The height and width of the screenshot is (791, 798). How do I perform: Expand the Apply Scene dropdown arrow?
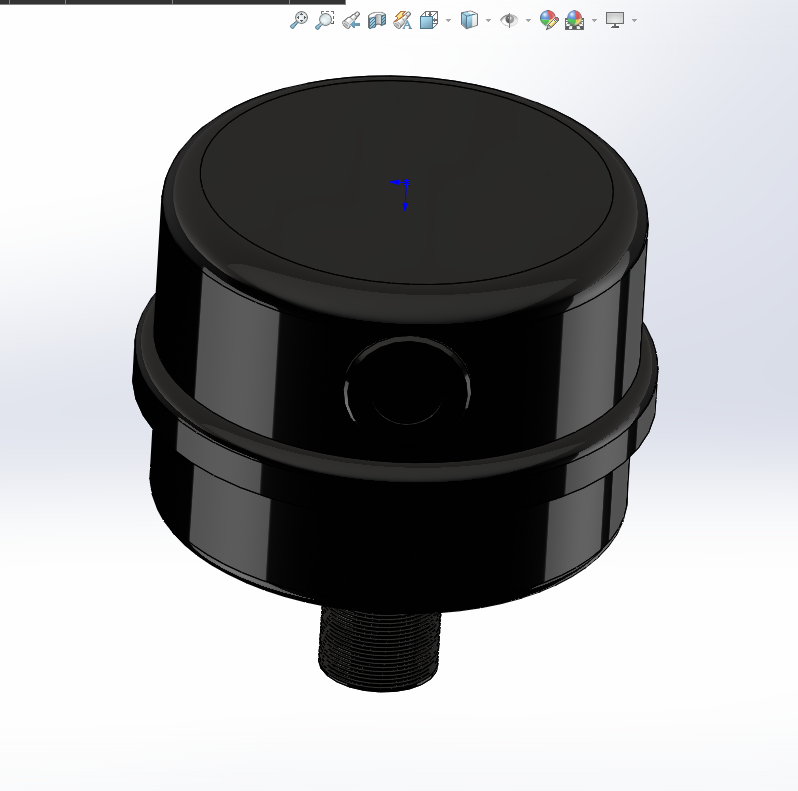click(x=594, y=21)
